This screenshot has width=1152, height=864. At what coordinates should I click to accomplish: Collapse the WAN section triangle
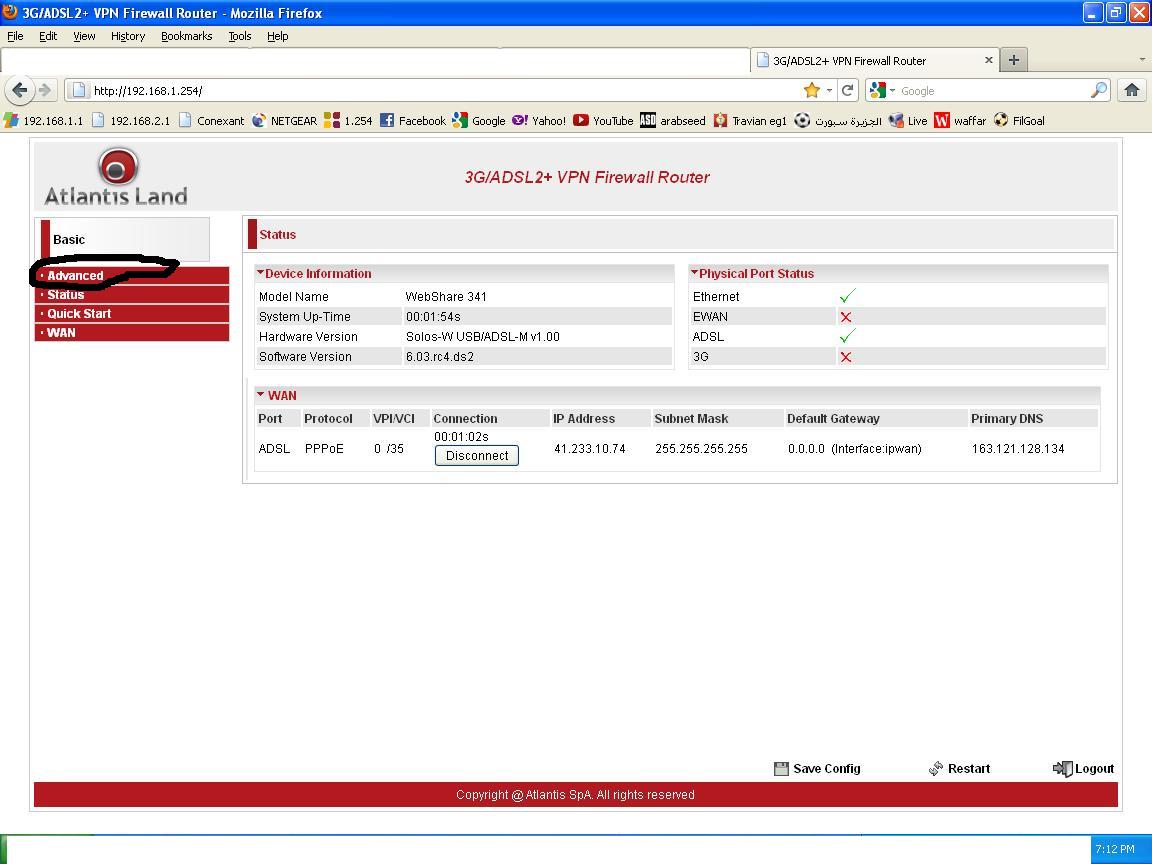tap(260, 395)
